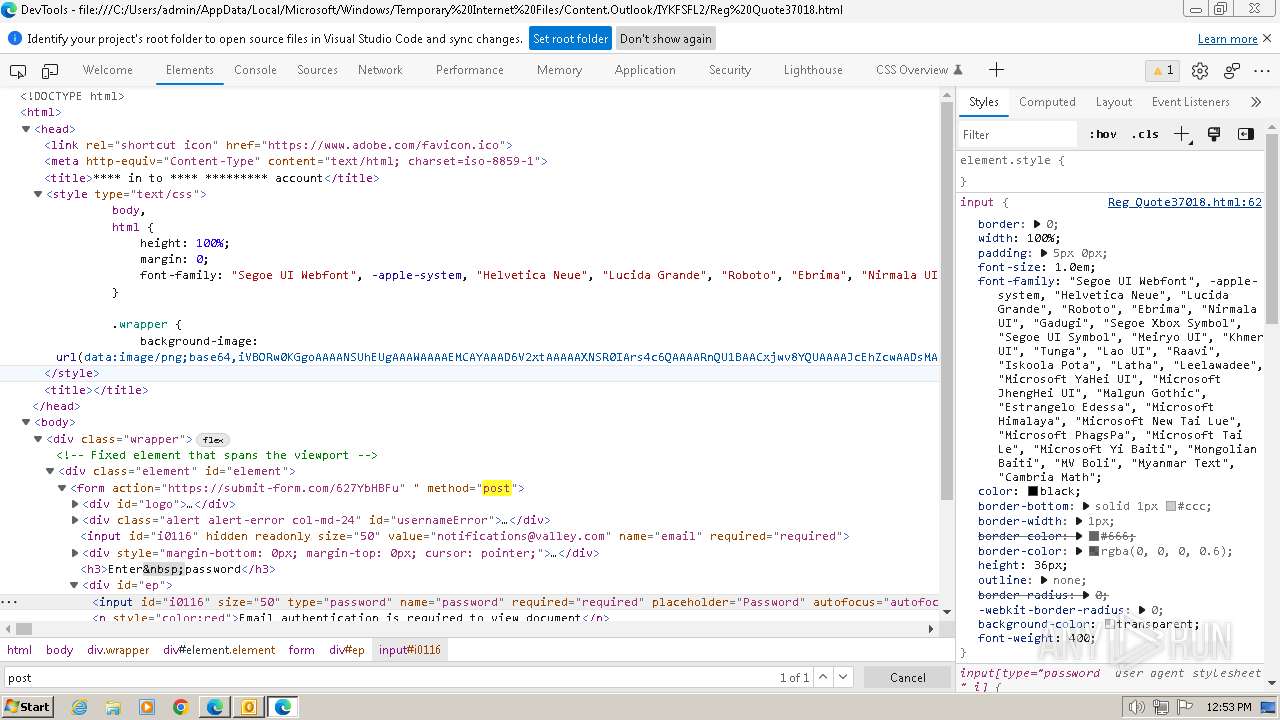Open the Security tab
This screenshot has height=720, width=1280.
730,70
